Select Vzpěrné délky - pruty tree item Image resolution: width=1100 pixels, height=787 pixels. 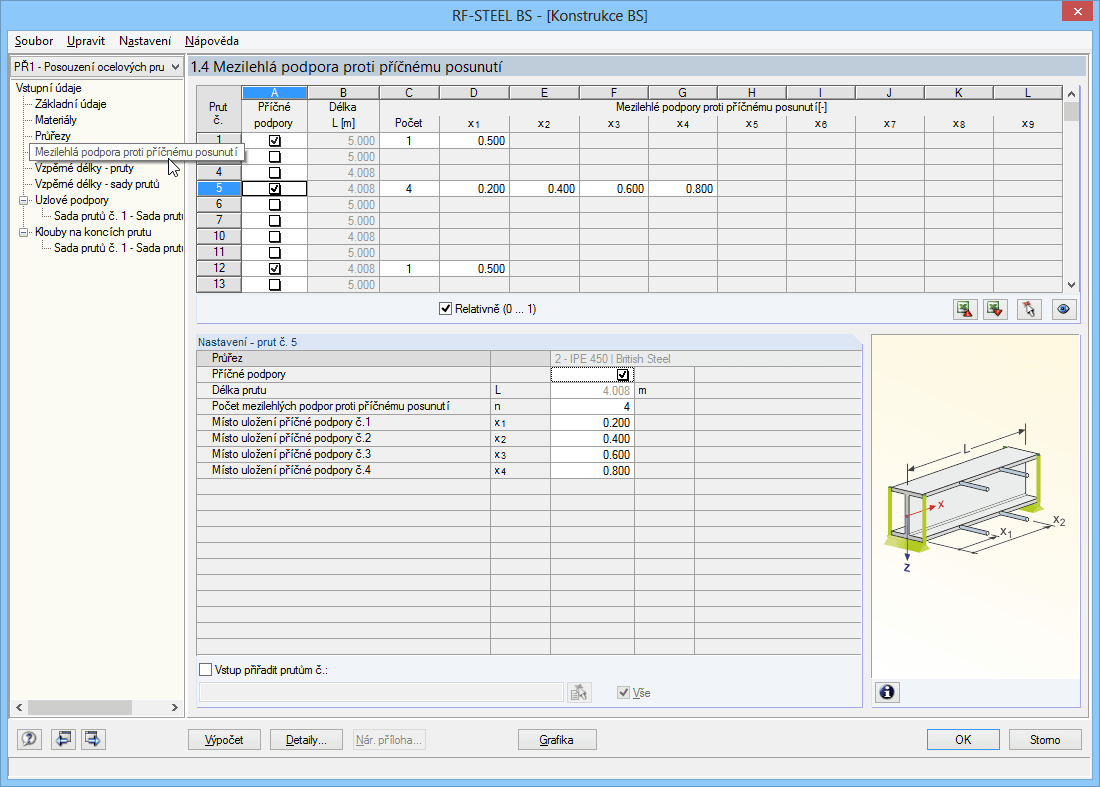point(84,168)
